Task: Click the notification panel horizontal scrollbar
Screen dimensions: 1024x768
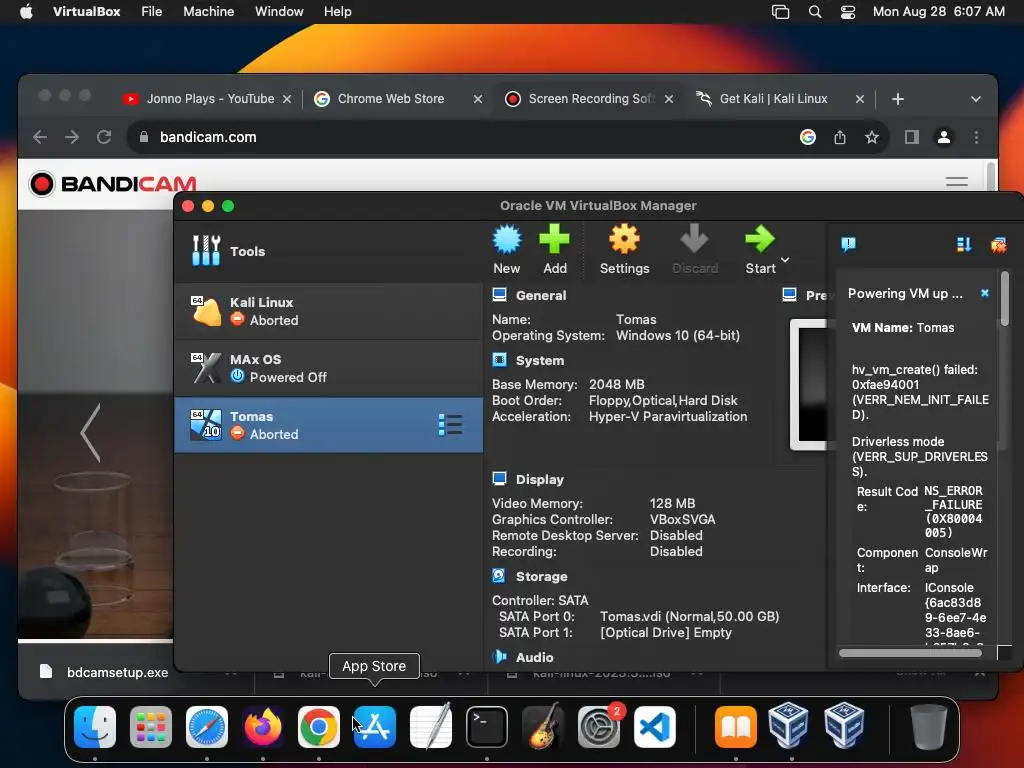Action: tap(910, 652)
